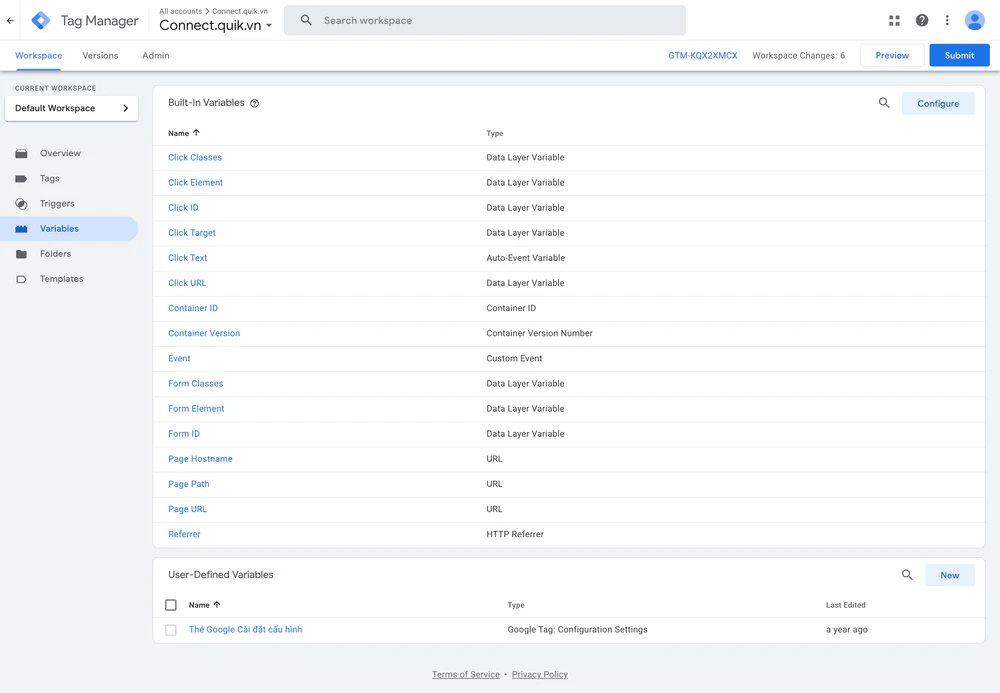1000x693 pixels.
Task: Open the Page Path variable
Action: point(189,484)
